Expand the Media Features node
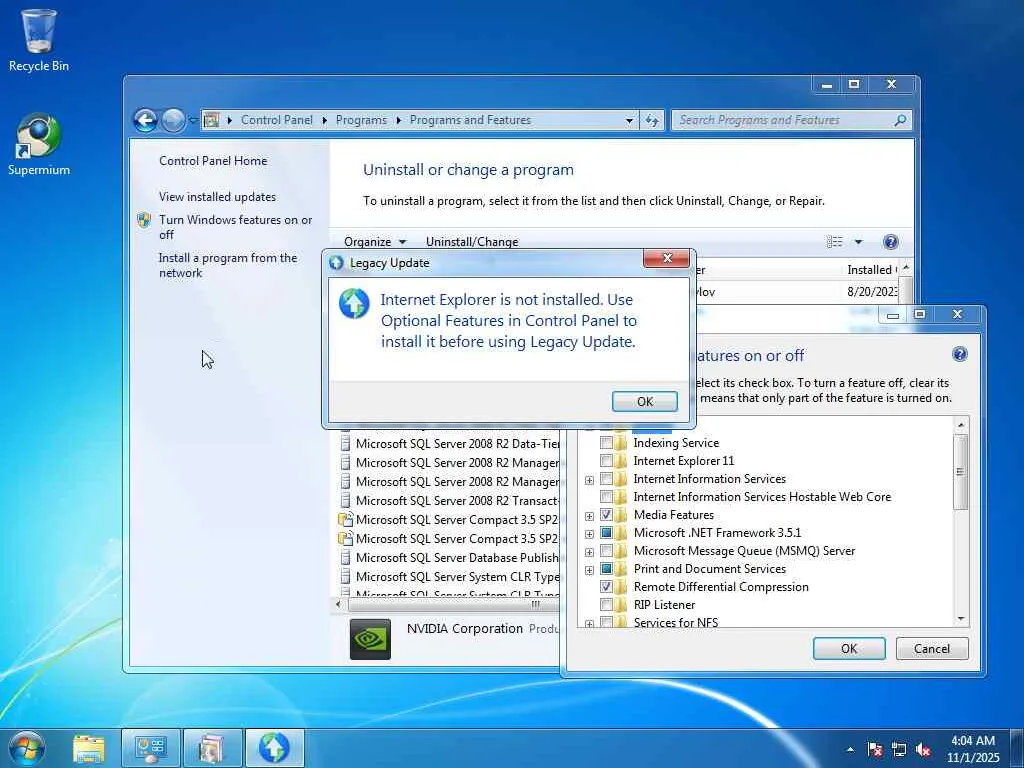The image size is (1024, 768). [x=589, y=516]
